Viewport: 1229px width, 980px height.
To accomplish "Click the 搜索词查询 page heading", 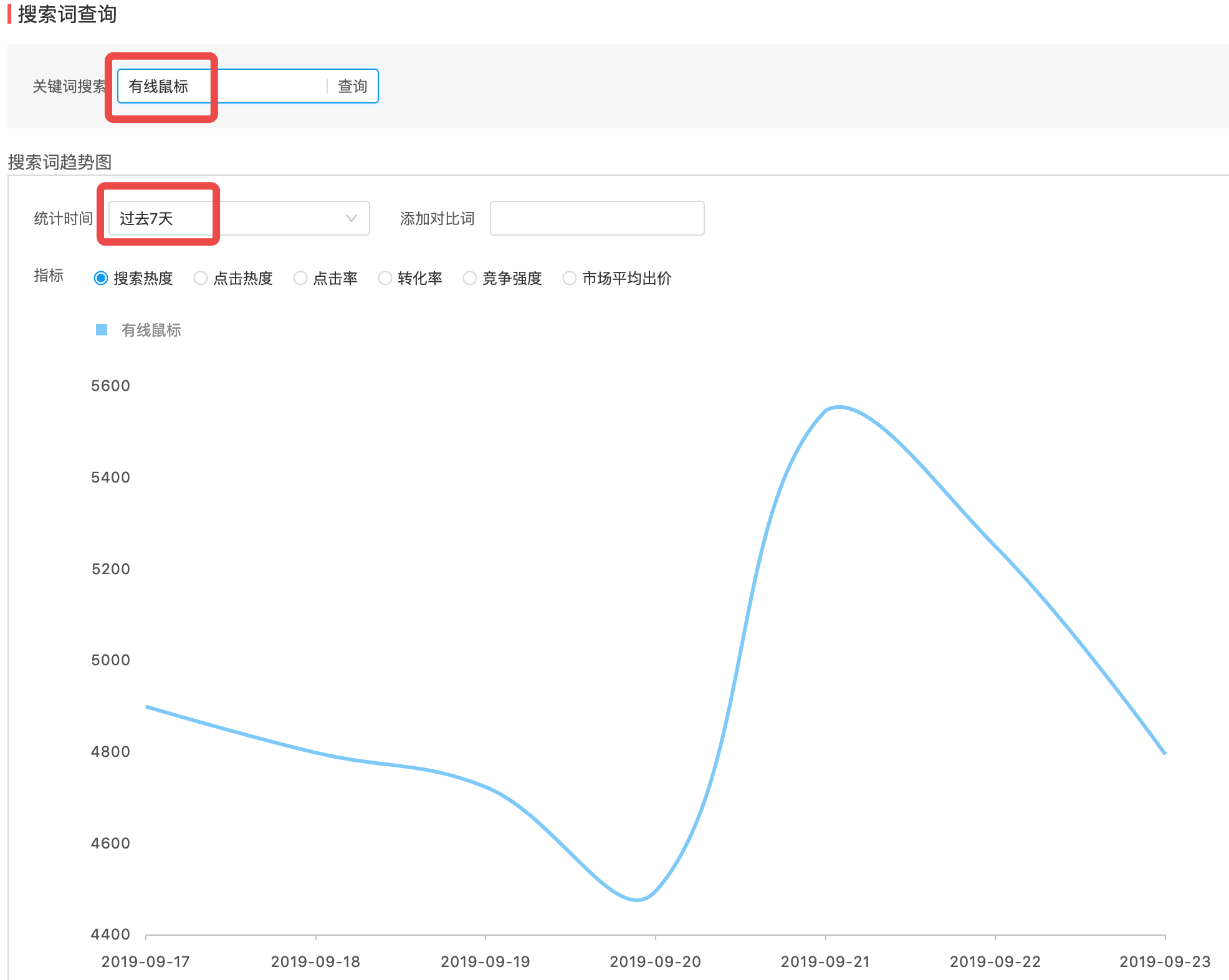I will 67,14.
